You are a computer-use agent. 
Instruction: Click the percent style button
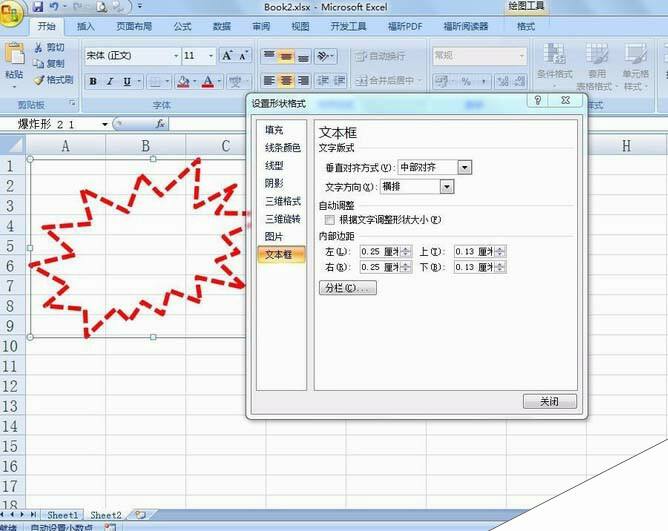pyautogui.click(x=466, y=81)
